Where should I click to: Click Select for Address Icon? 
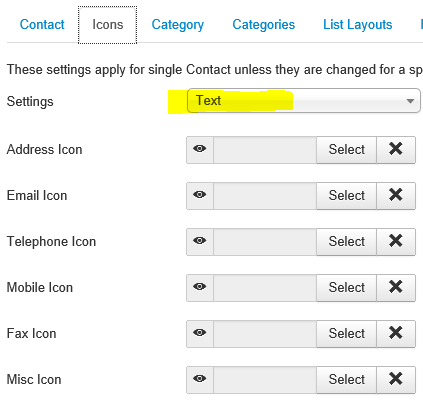(347, 149)
